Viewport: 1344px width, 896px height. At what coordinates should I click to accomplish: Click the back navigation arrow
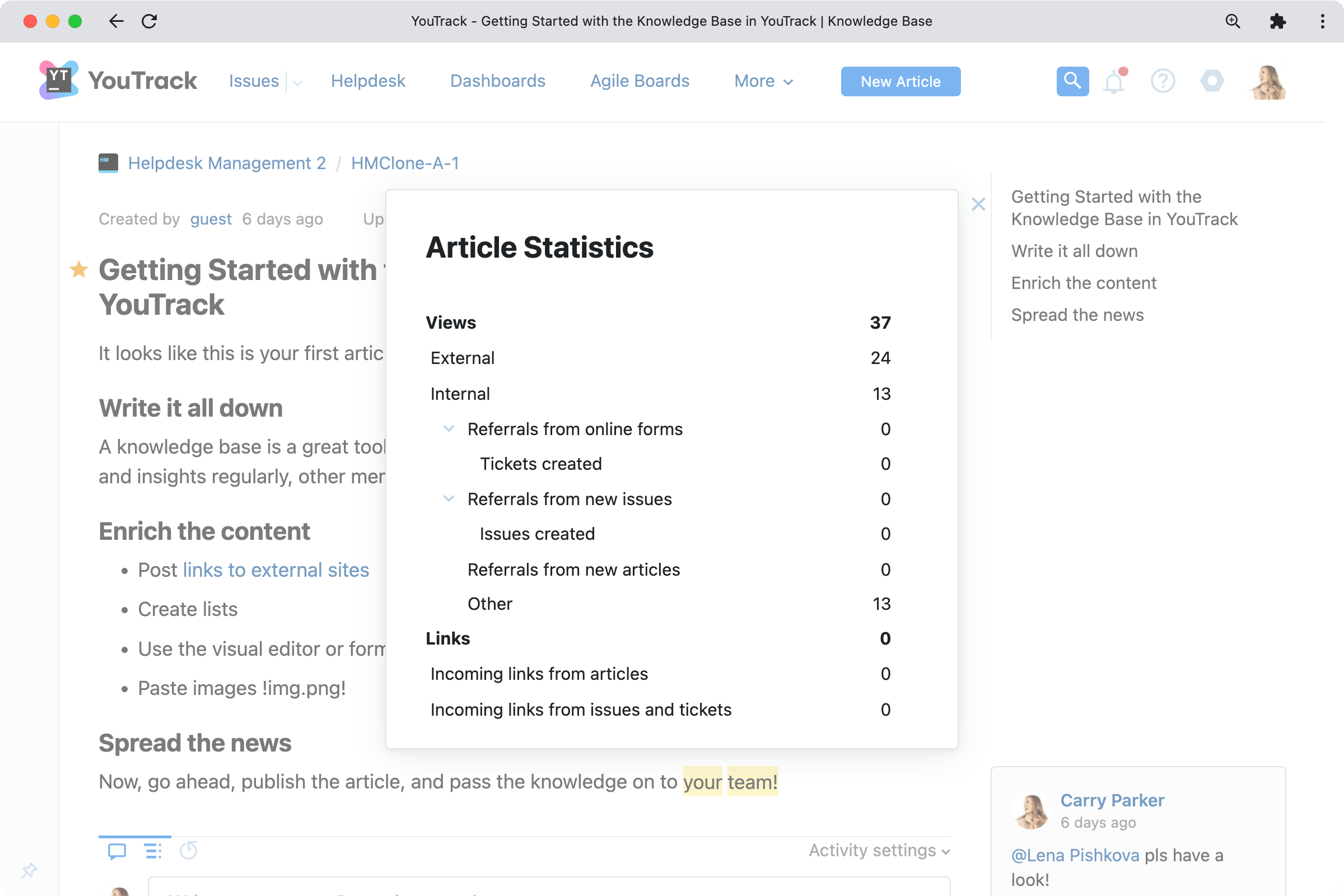(116, 21)
